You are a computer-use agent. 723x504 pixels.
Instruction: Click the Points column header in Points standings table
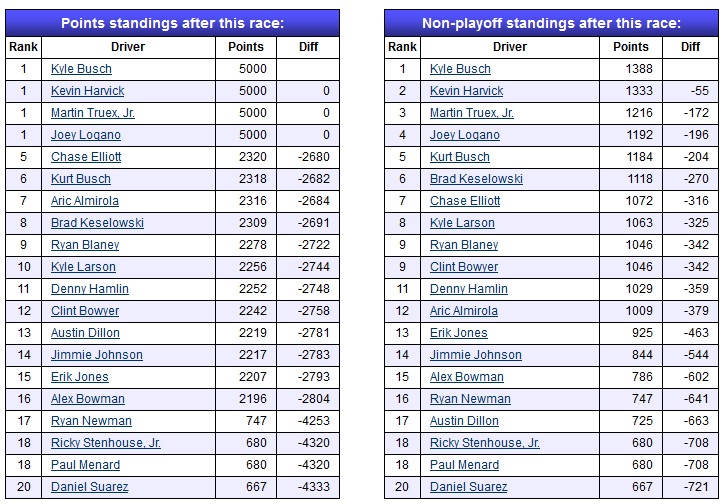tap(245, 47)
